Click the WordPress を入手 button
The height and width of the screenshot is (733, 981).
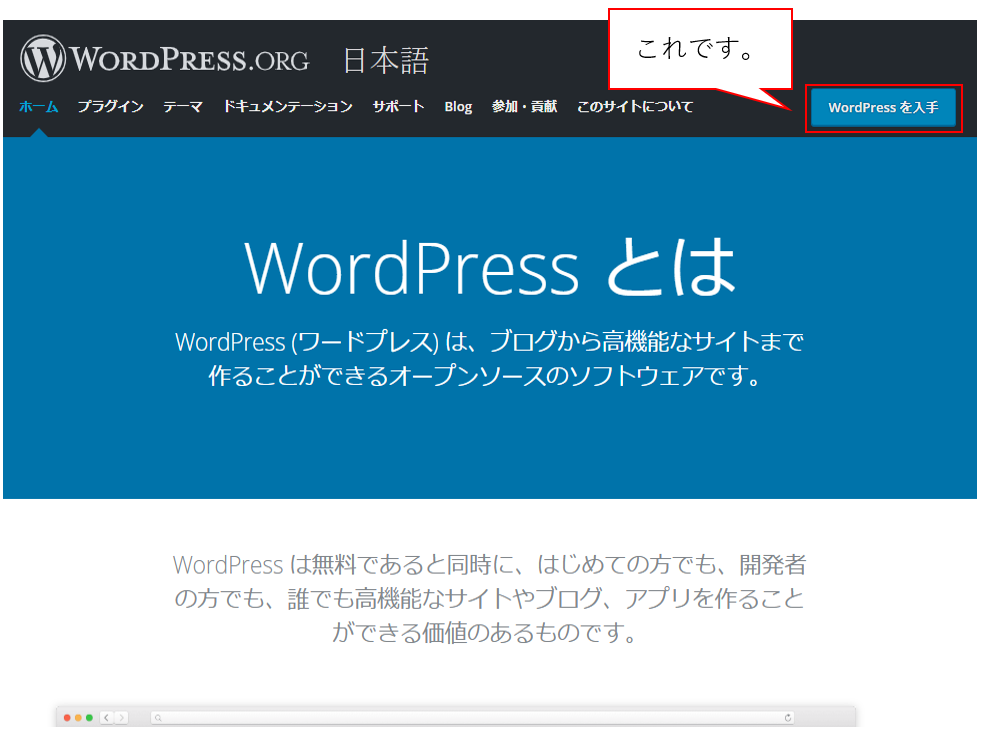[x=883, y=108]
